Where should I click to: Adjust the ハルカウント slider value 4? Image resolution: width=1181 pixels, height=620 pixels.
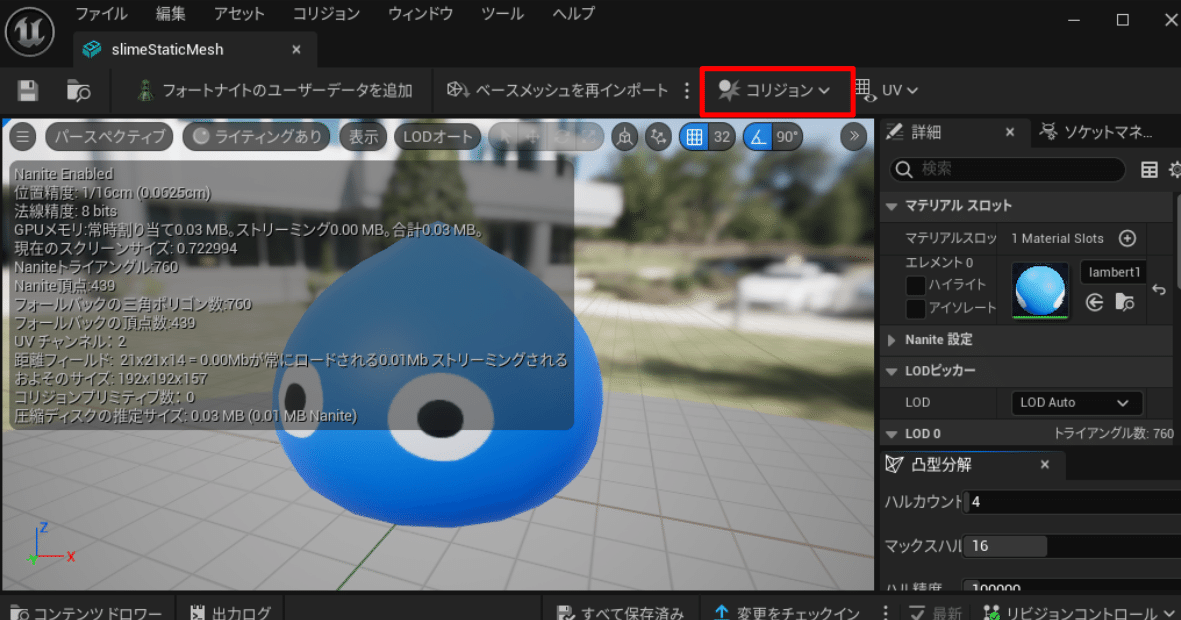[x=1073, y=502]
